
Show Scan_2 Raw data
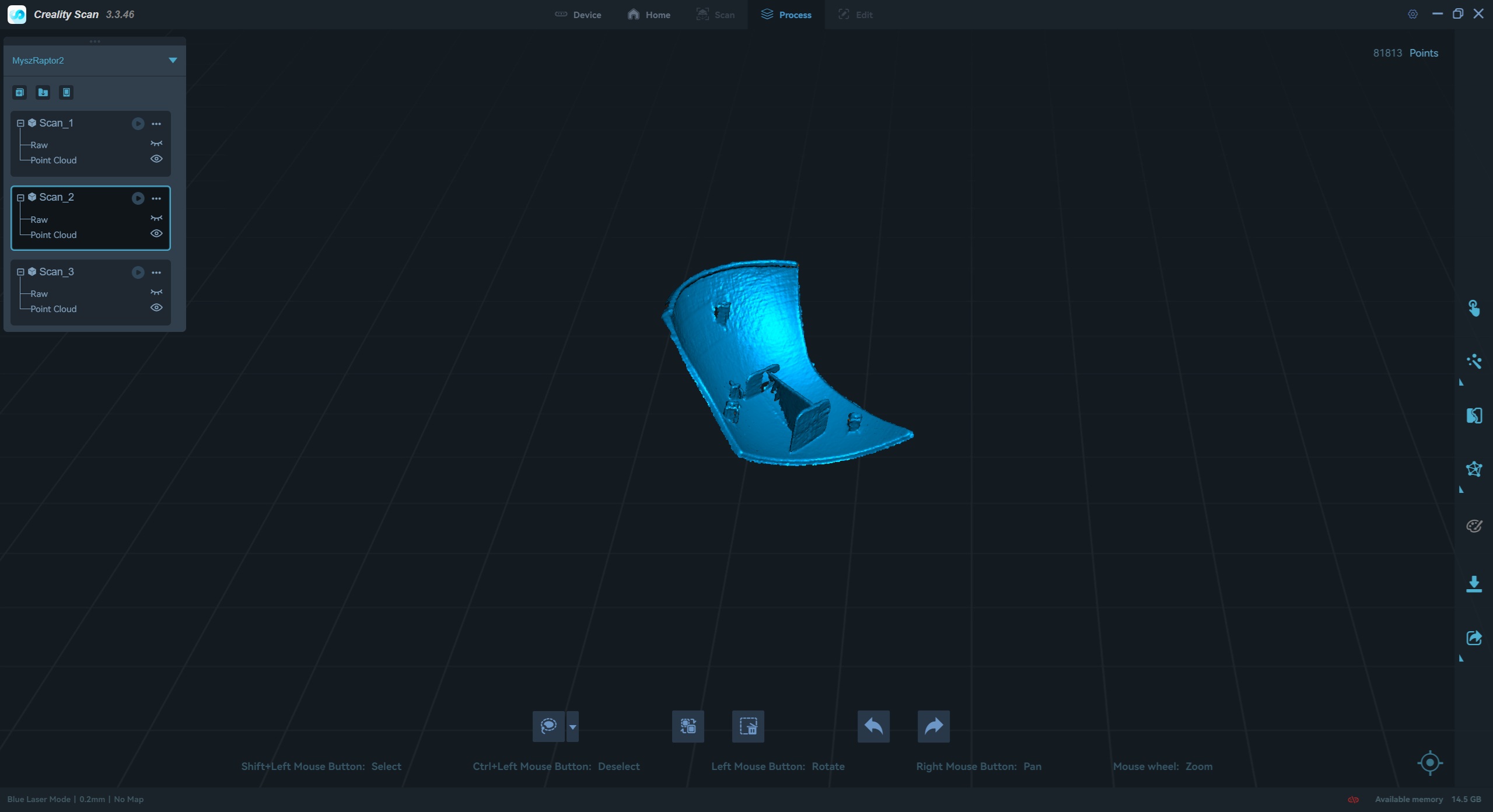[x=156, y=219]
